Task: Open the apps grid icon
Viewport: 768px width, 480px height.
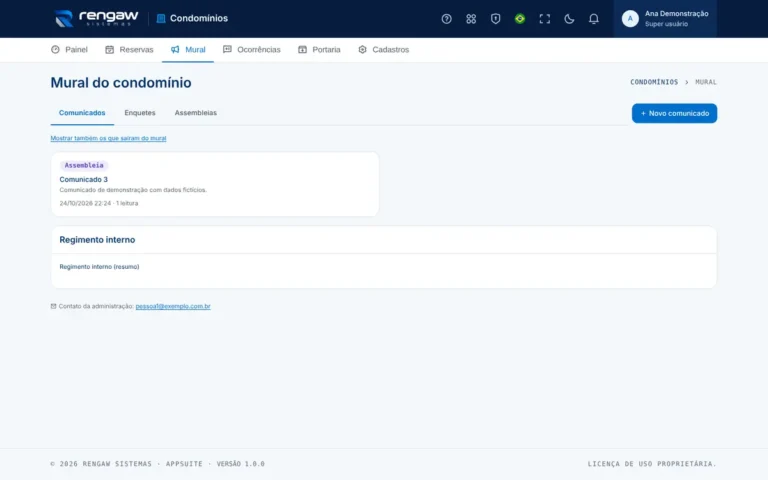Action: tap(471, 19)
